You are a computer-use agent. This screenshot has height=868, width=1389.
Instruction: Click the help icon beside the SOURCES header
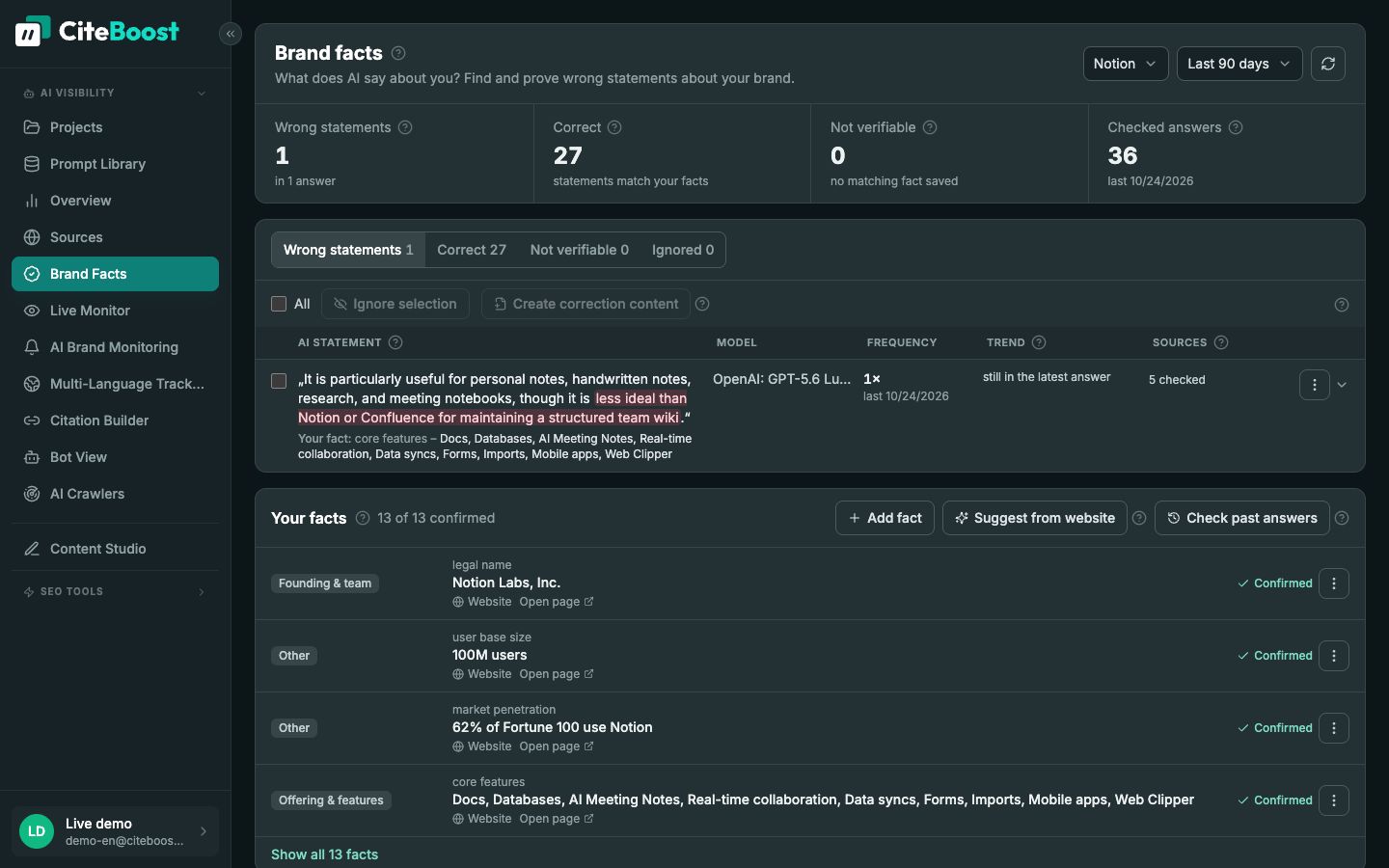[x=1221, y=342]
